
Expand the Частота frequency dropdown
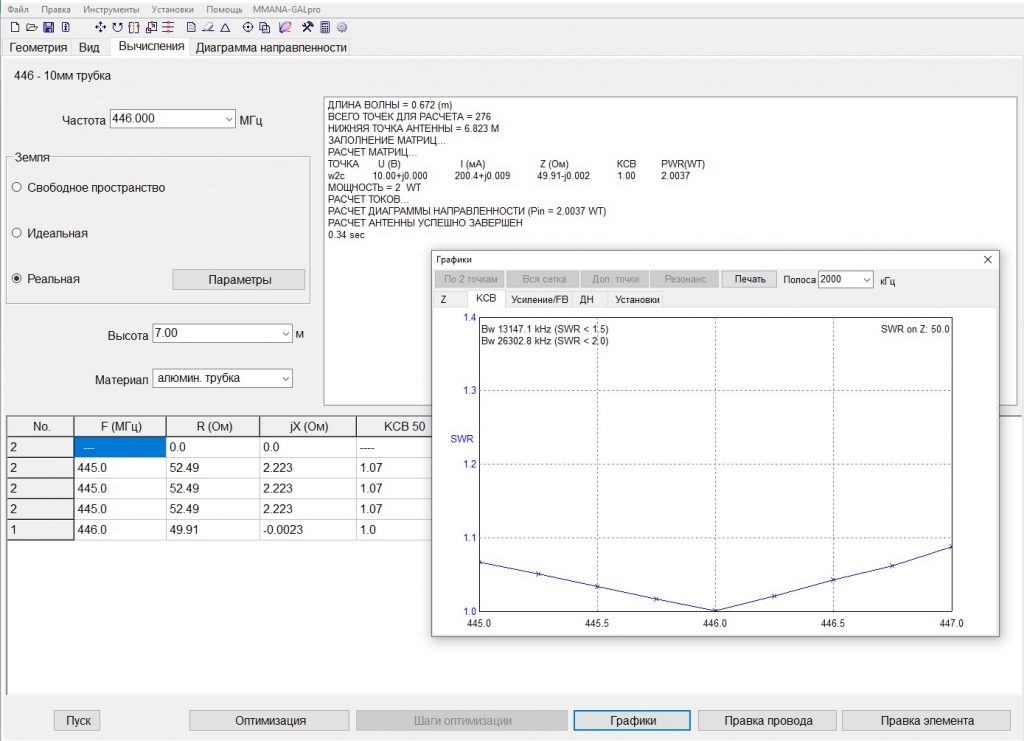[x=229, y=119]
